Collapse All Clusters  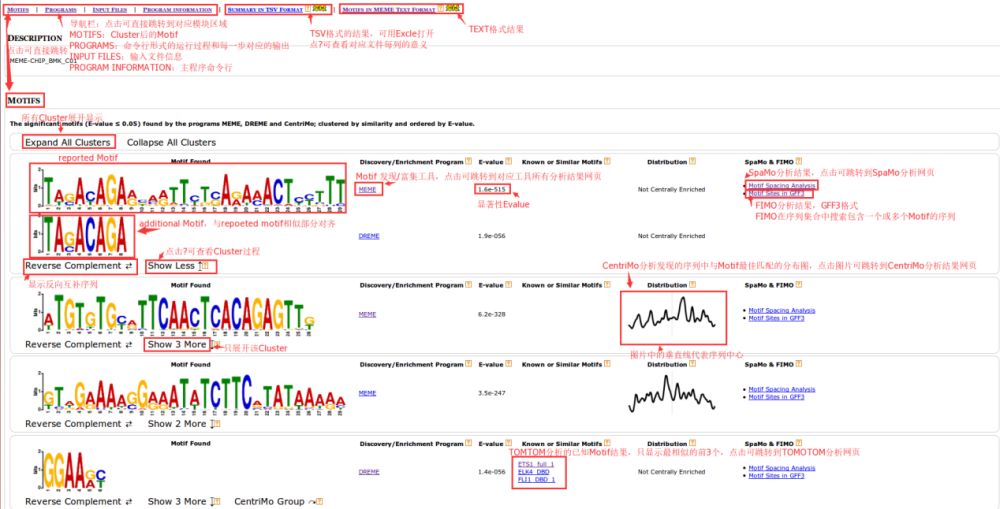tap(171, 142)
